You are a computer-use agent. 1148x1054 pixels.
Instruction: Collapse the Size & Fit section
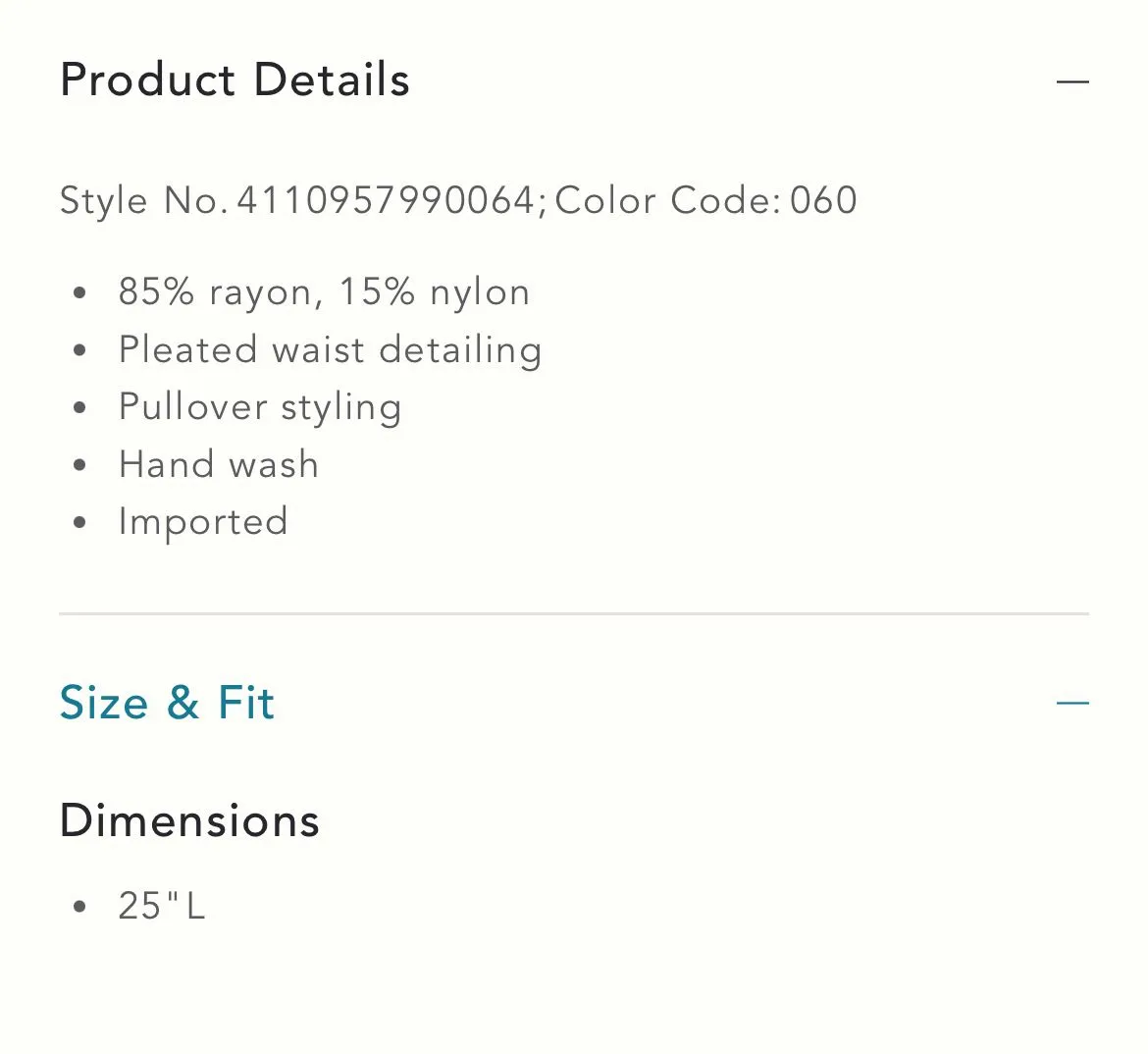pos(1072,703)
